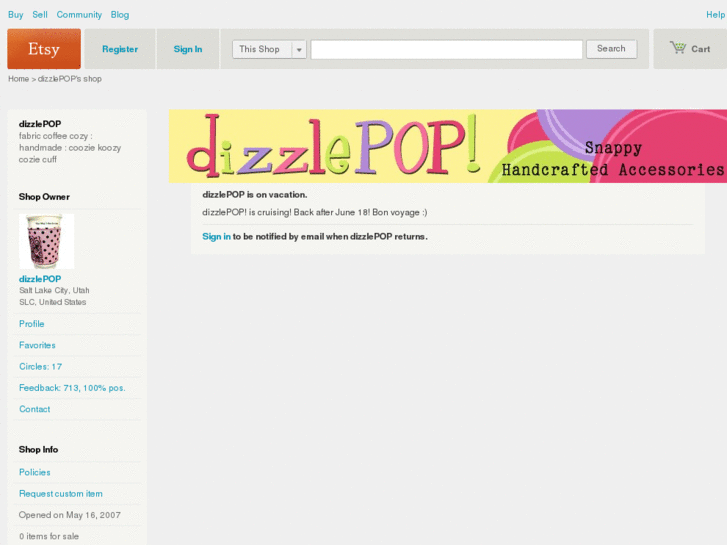Open Circles: 17 link
The image size is (727, 545).
pyautogui.click(x=40, y=366)
